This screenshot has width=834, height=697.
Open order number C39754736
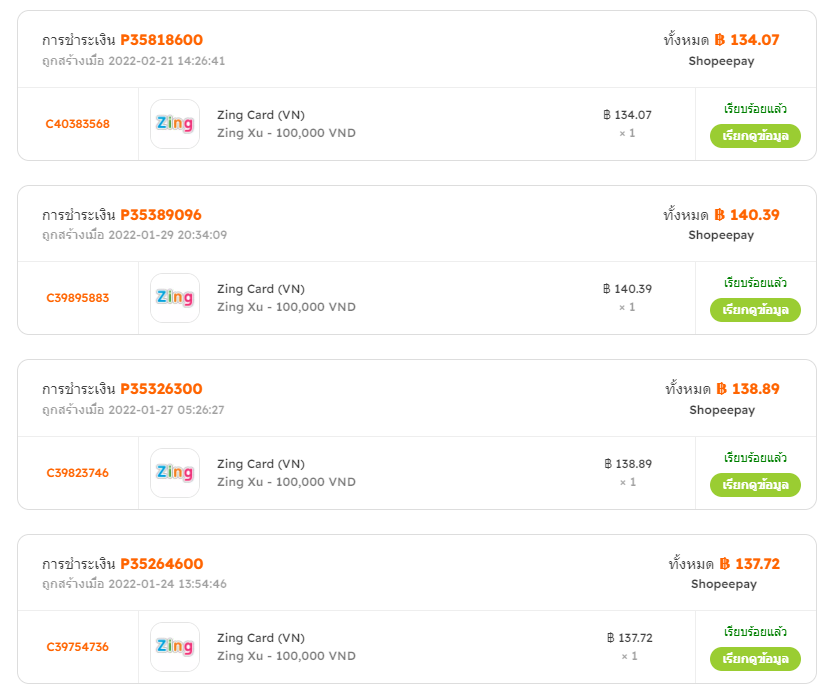coord(78,647)
